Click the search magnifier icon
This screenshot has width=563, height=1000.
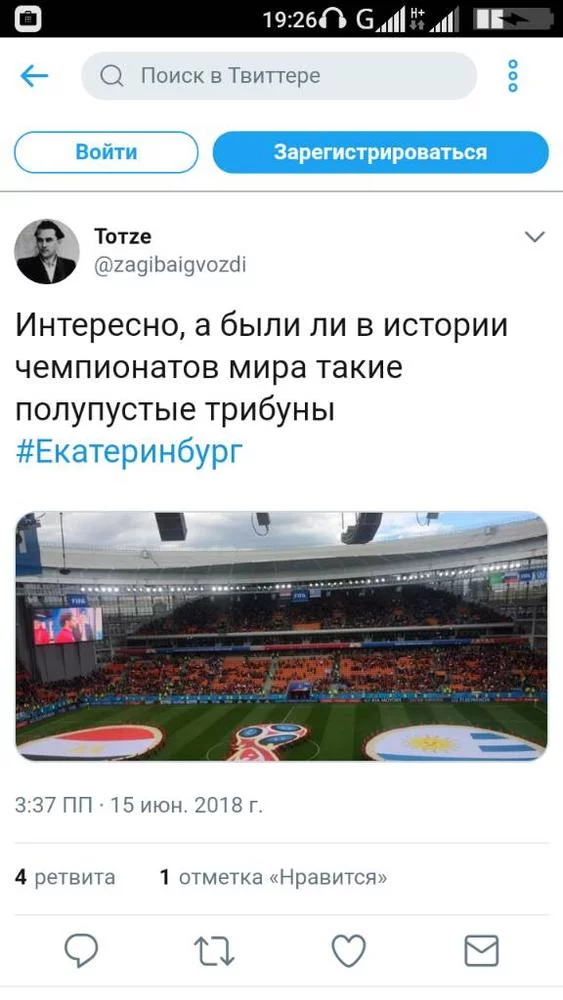[112, 77]
